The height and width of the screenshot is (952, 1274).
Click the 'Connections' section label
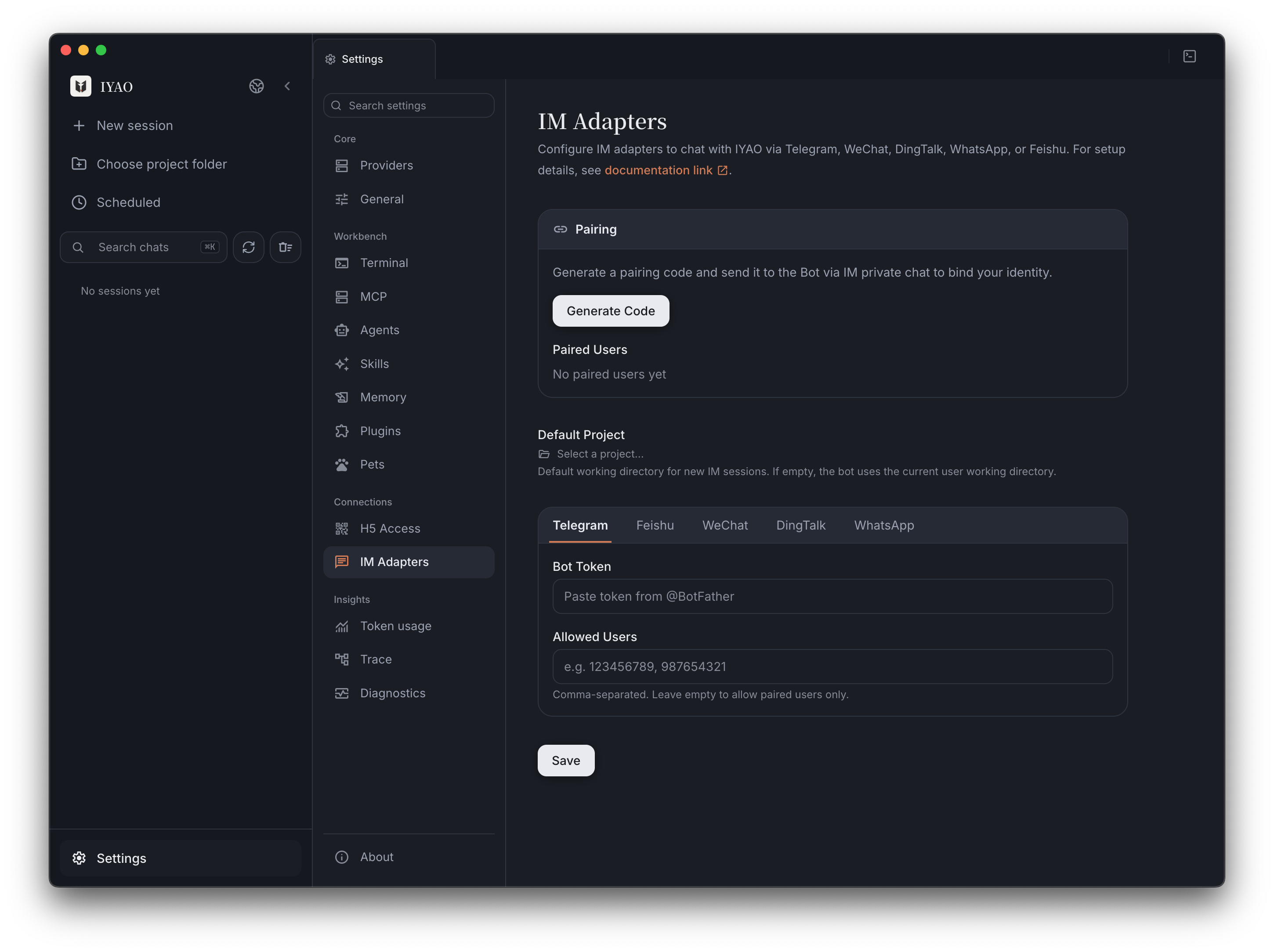coord(363,502)
